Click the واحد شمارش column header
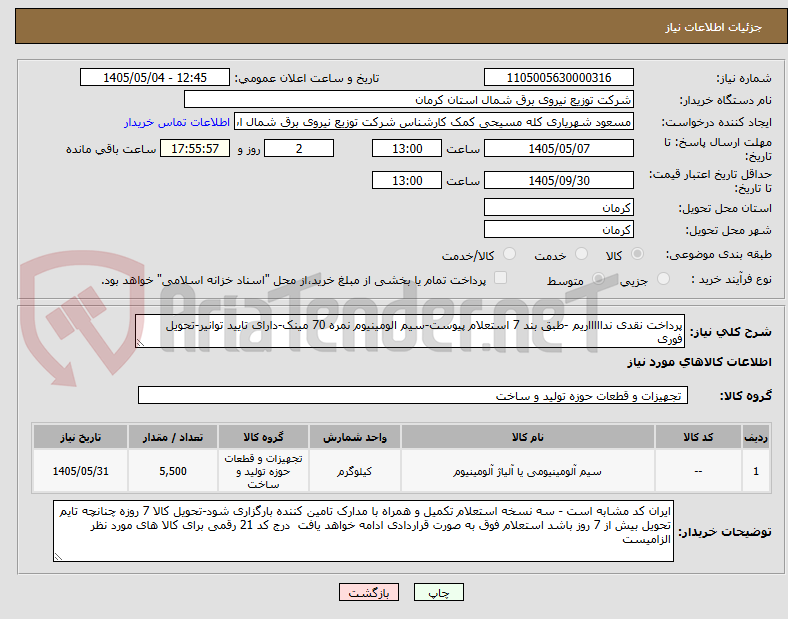The height and width of the screenshot is (619, 788). [x=355, y=437]
